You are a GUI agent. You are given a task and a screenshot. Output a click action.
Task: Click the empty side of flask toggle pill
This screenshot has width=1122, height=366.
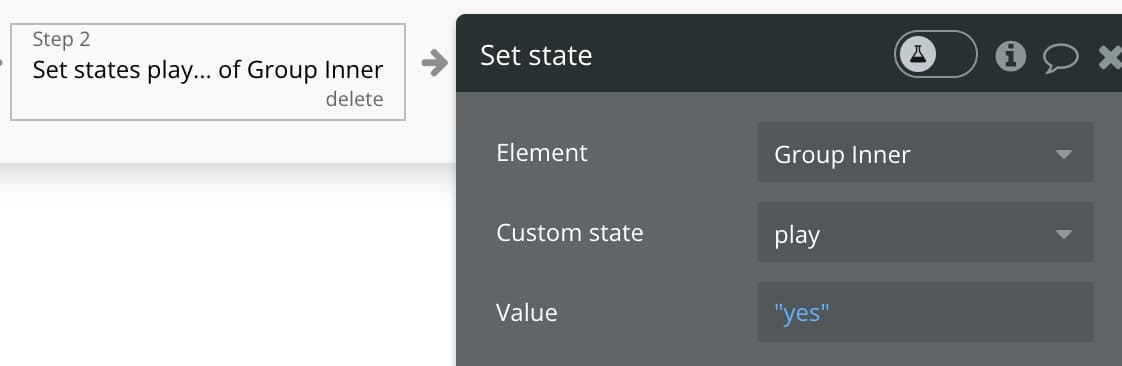coord(956,54)
